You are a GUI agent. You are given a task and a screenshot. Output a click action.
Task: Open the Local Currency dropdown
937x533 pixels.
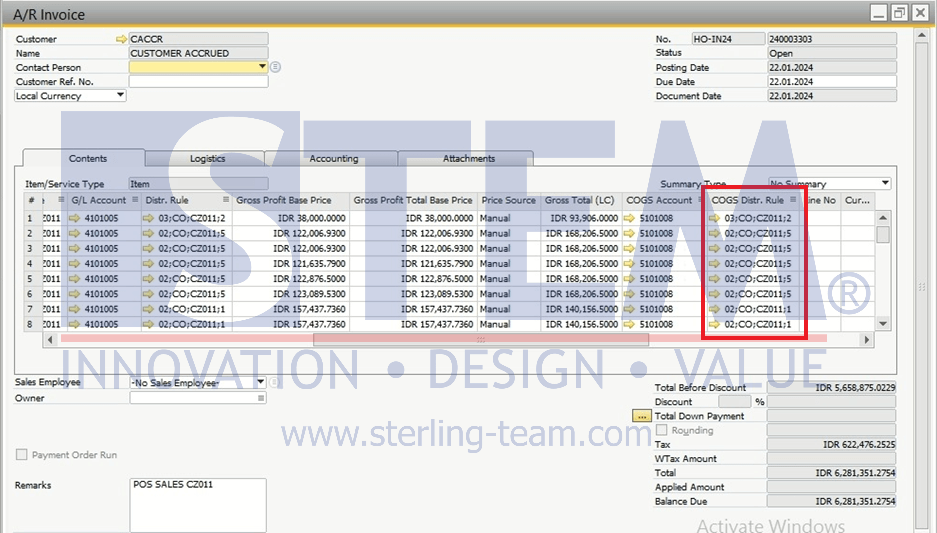121,96
